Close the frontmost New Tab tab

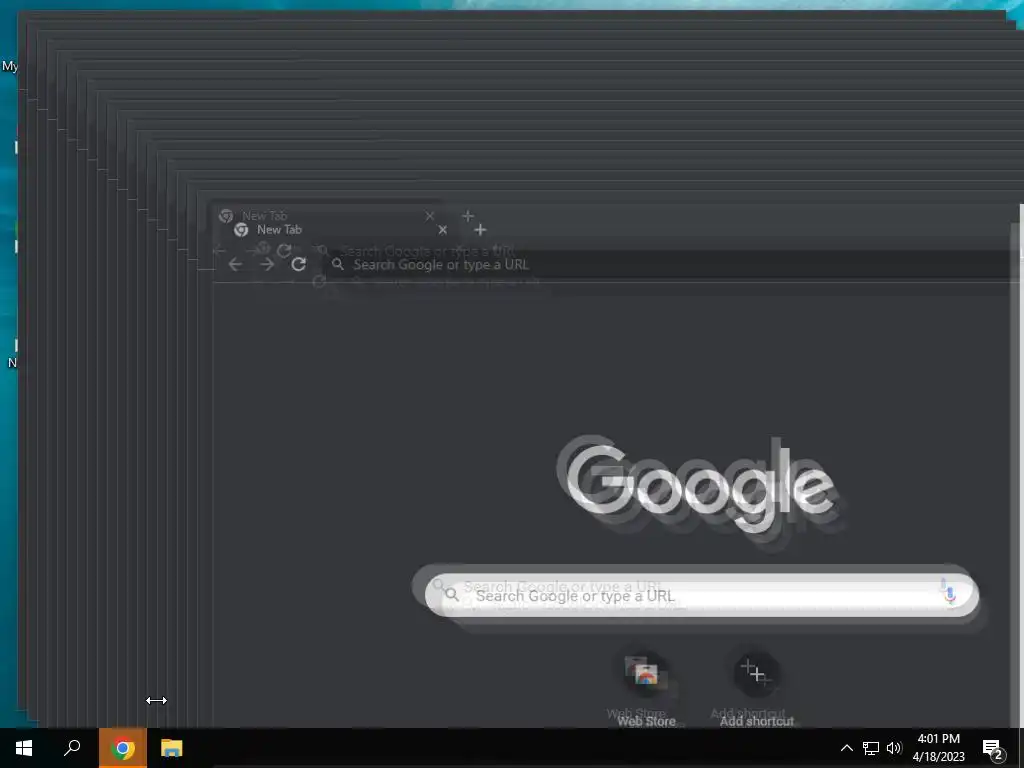coord(443,230)
